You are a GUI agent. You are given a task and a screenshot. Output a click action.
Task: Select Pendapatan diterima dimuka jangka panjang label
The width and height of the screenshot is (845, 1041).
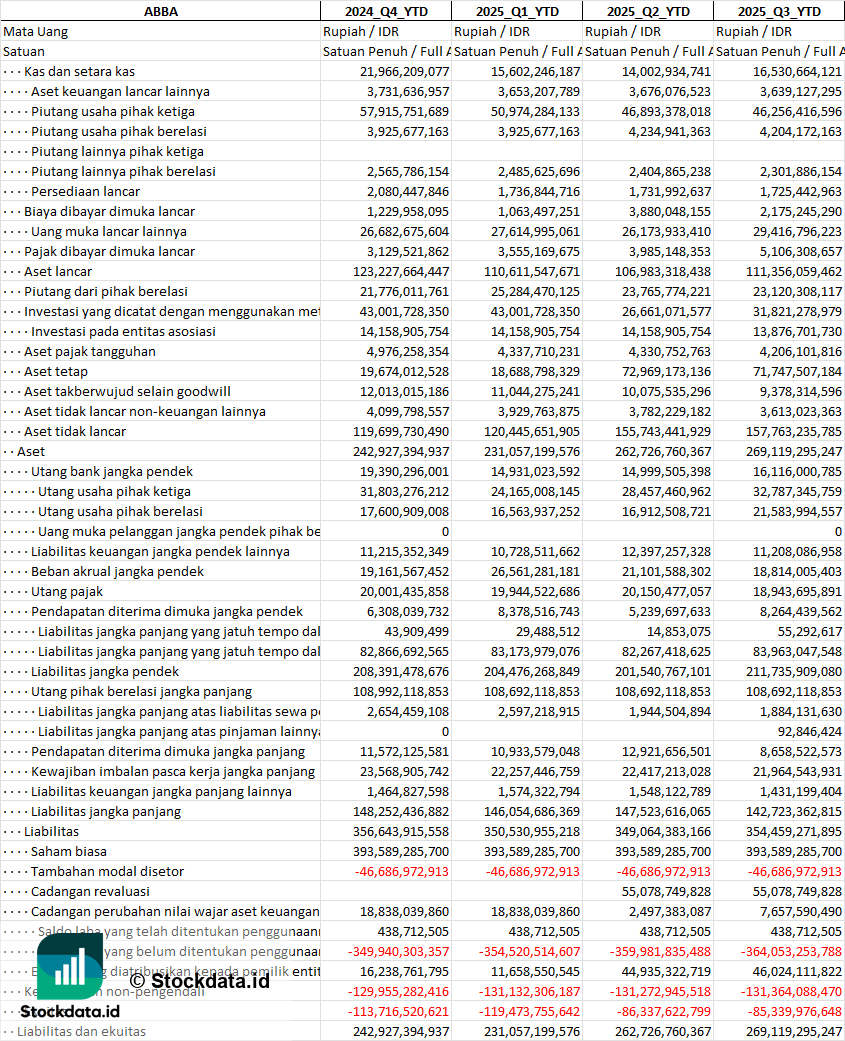pyautogui.click(x=168, y=752)
